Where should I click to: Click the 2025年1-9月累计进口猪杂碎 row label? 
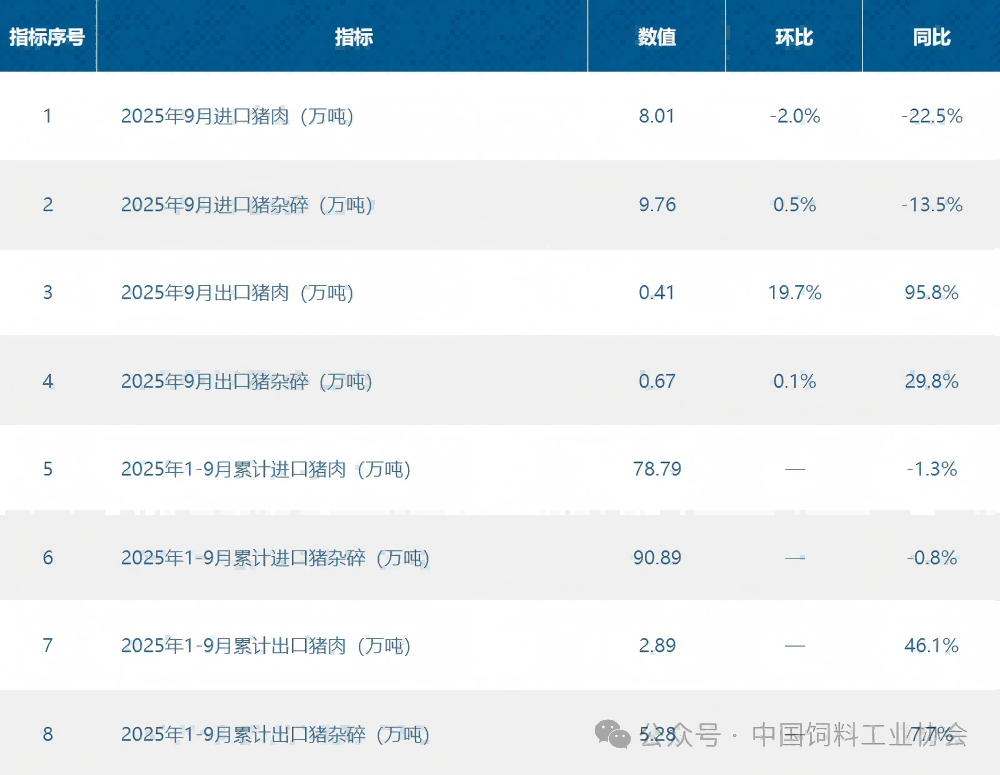pos(275,557)
